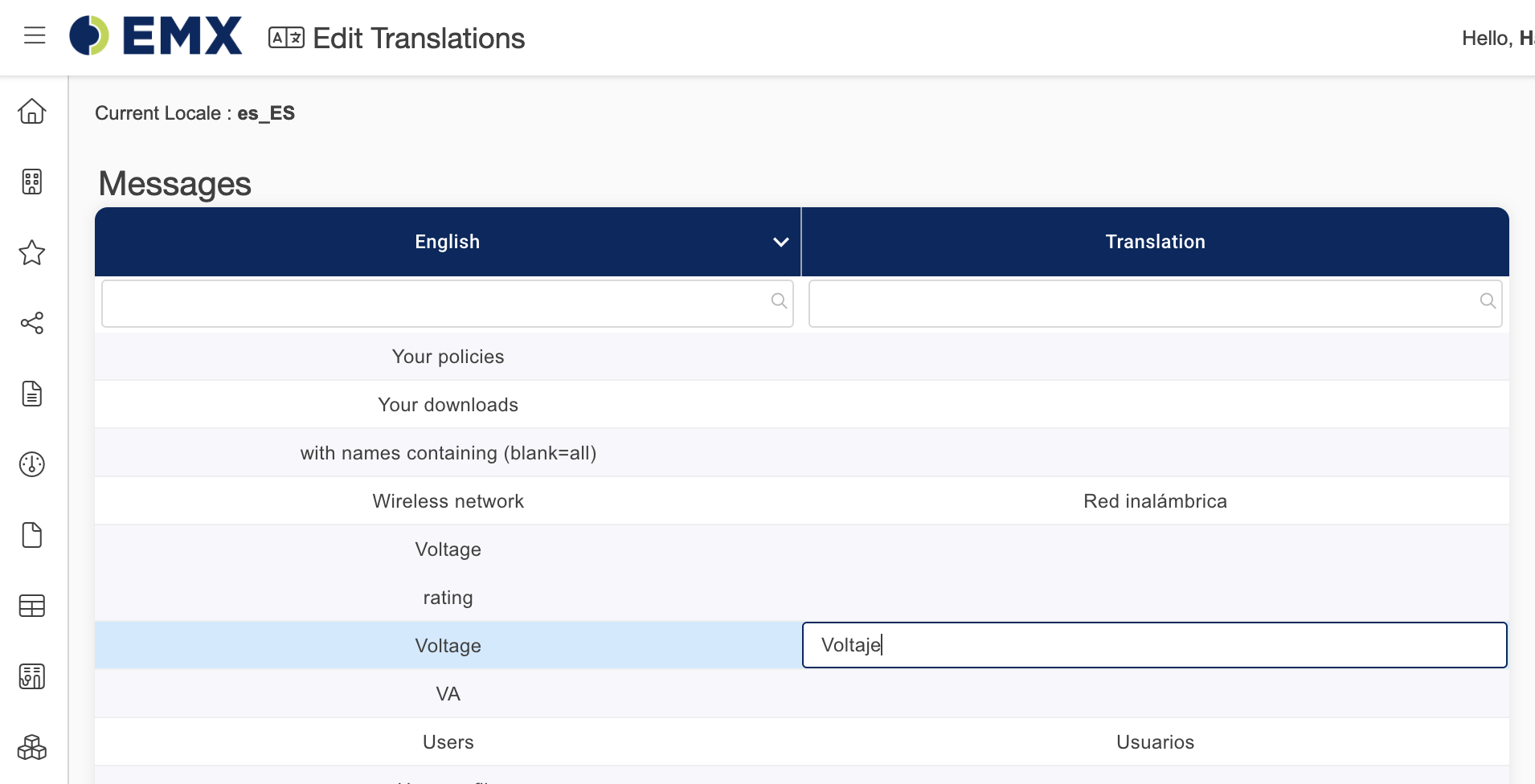Open the building icon in sidebar
Screen dimensions: 1535x784
tap(32, 182)
